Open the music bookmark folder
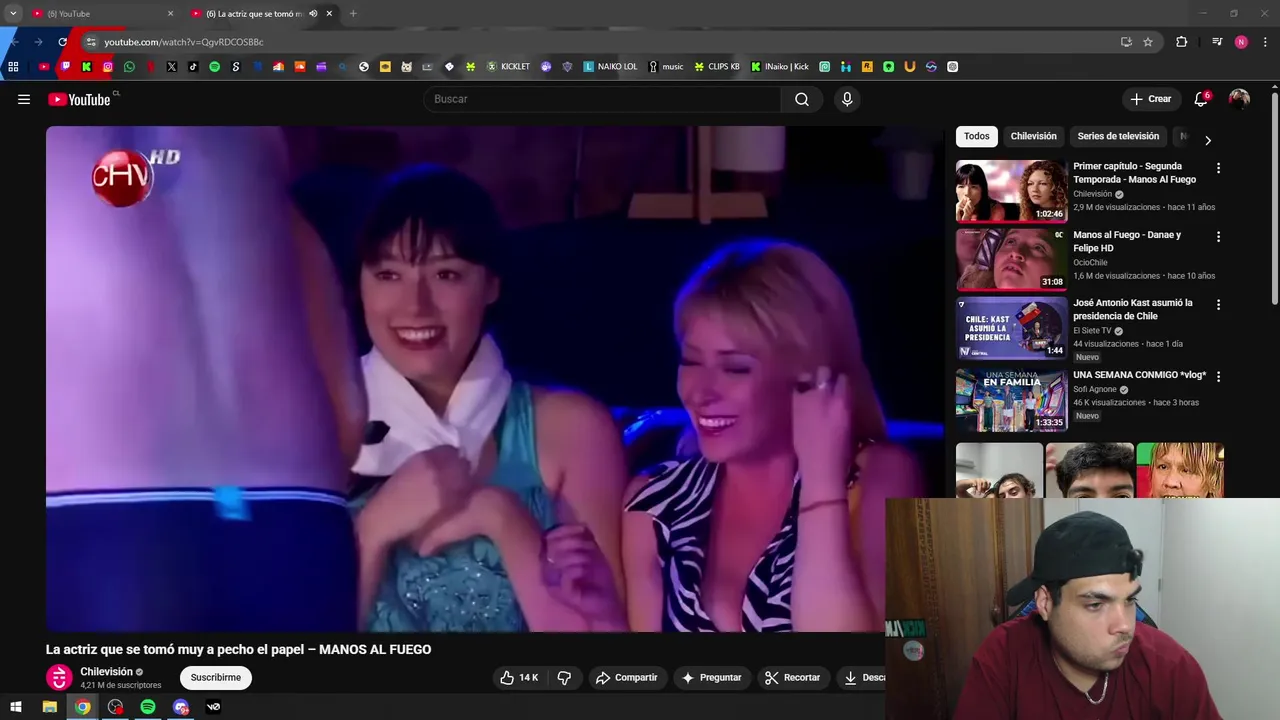Image resolution: width=1280 pixels, height=720 pixels. pyautogui.click(x=666, y=67)
